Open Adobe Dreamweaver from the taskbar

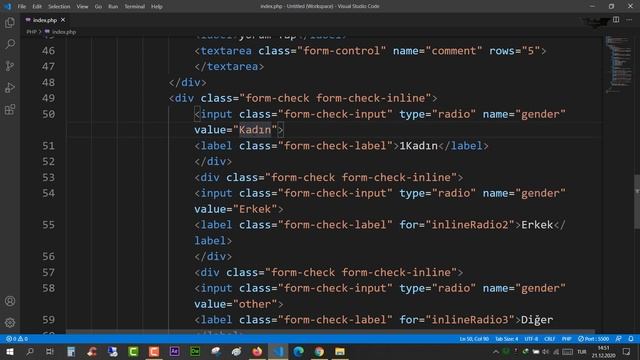[195, 351]
